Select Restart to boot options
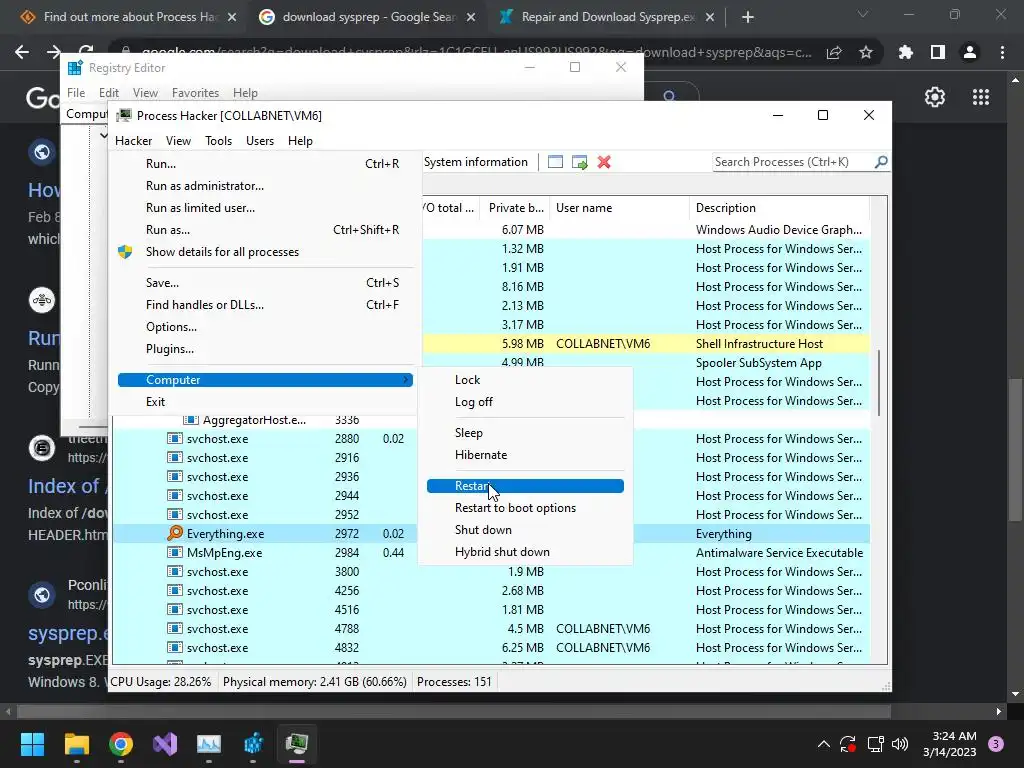This screenshot has width=1024, height=768. pyautogui.click(x=515, y=508)
